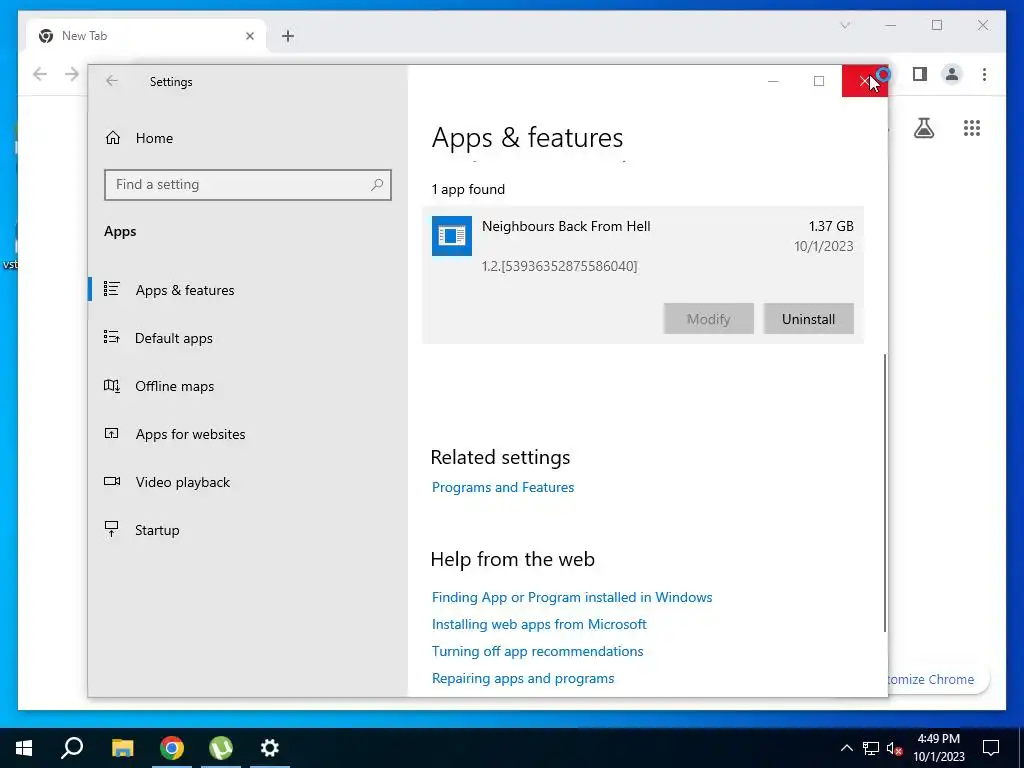Image resolution: width=1024 pixels, height=768 pixels.
Task: Open Google apps grid in Chrome
Action: [972, 128]
